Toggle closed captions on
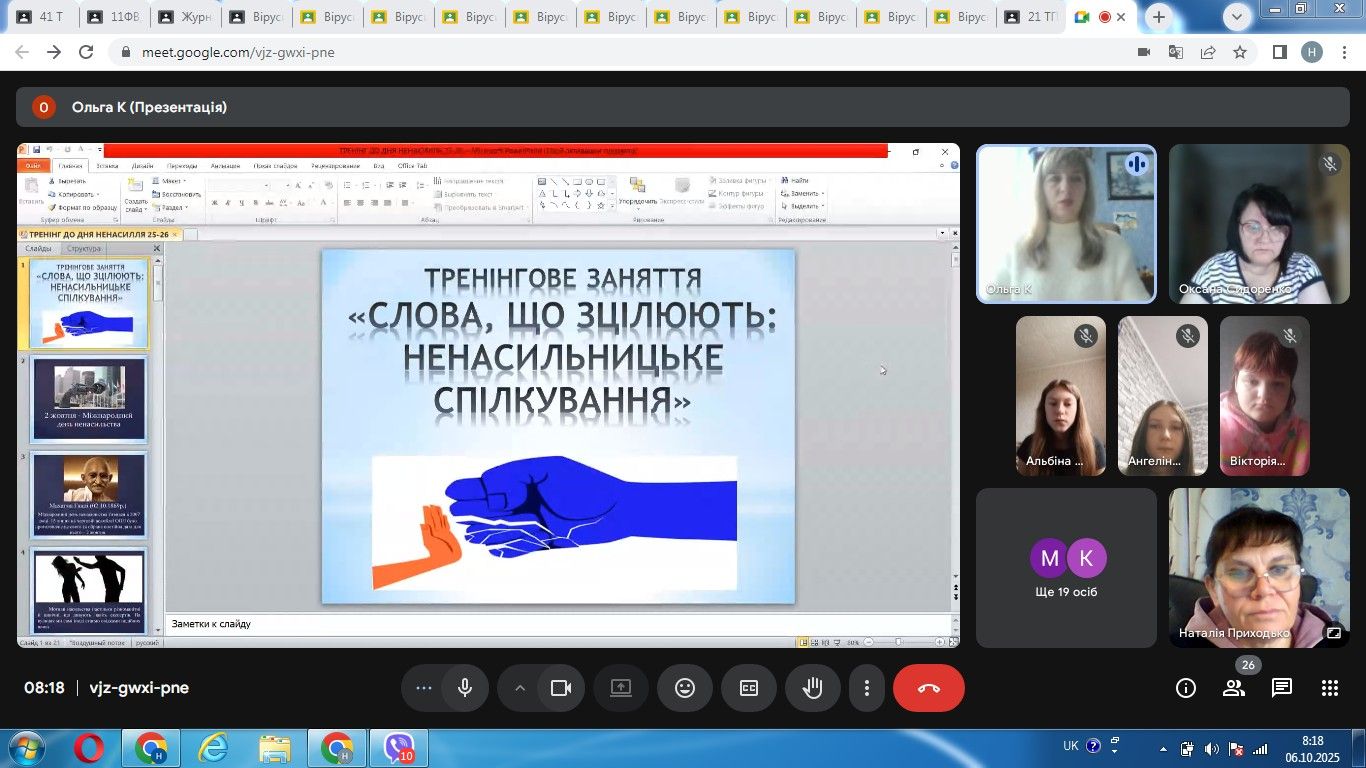Screen dimensions: 1366x768 point(749,688)
